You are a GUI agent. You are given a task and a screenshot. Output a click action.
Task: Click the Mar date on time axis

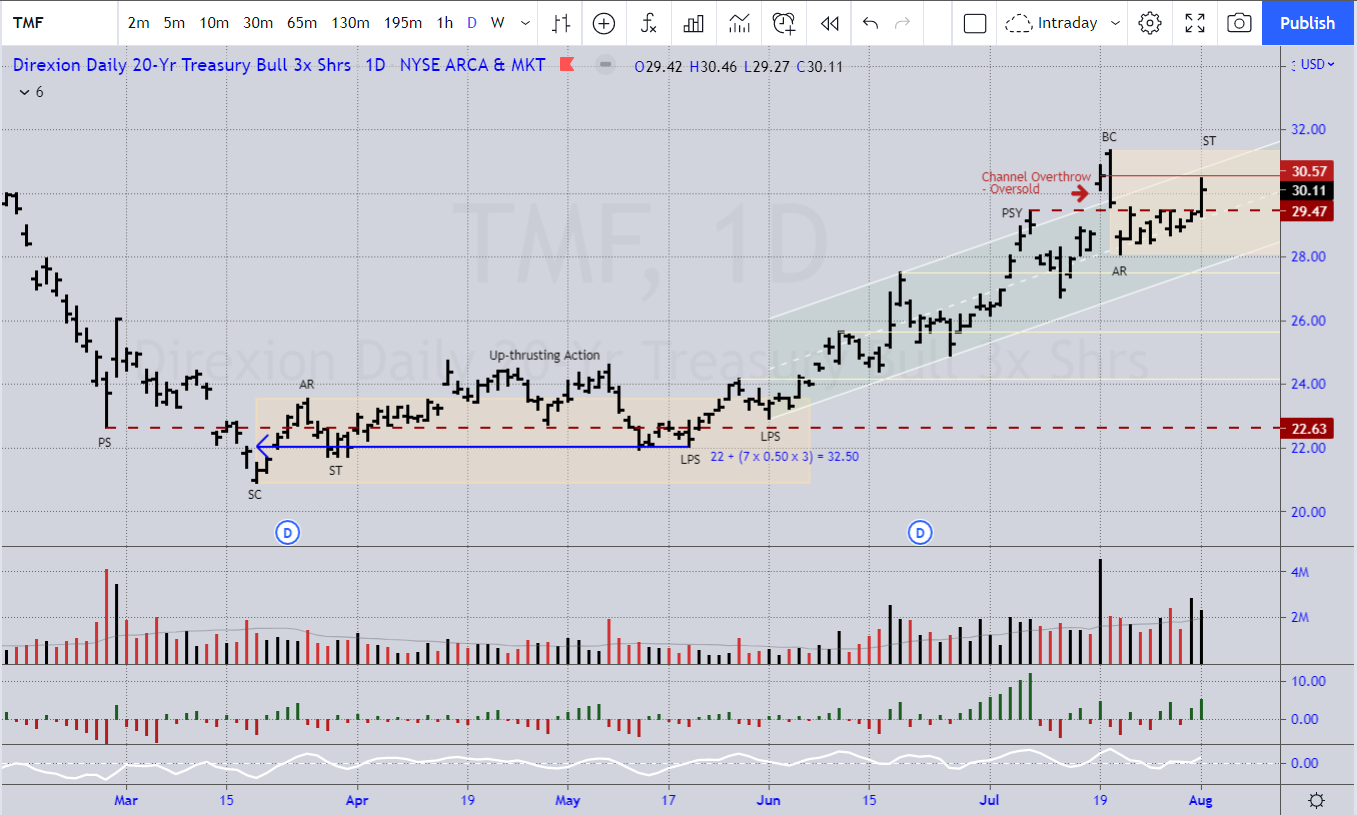click(x=125, y=800)
